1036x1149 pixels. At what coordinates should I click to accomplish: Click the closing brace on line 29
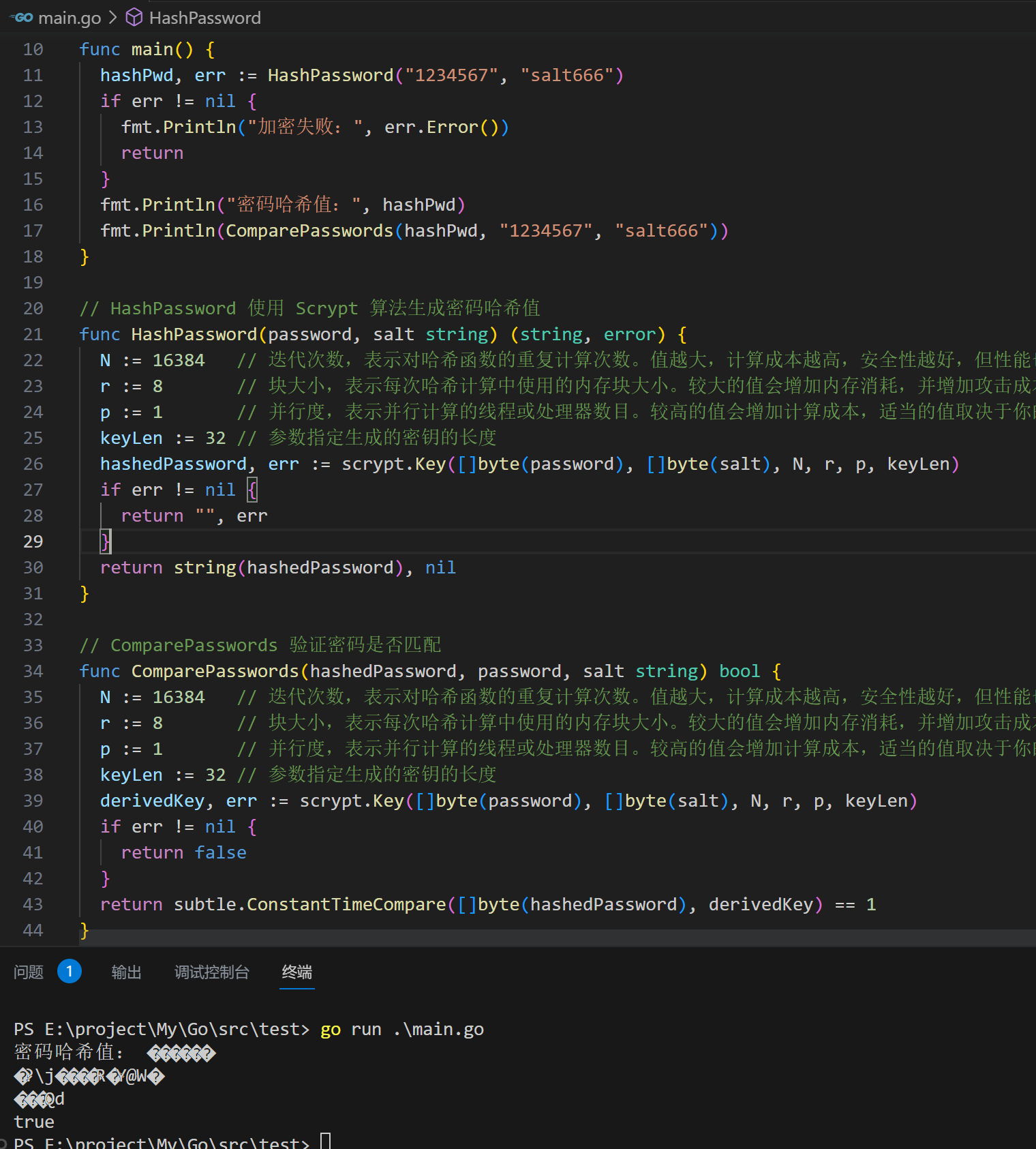[x=106, y=541]
